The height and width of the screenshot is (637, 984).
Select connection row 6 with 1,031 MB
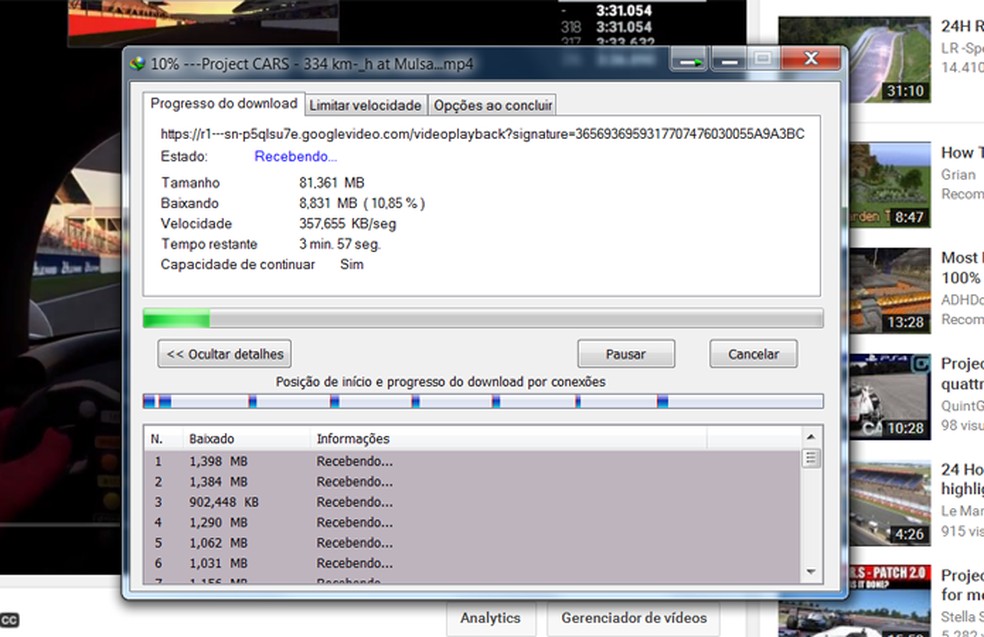(473, 563)
